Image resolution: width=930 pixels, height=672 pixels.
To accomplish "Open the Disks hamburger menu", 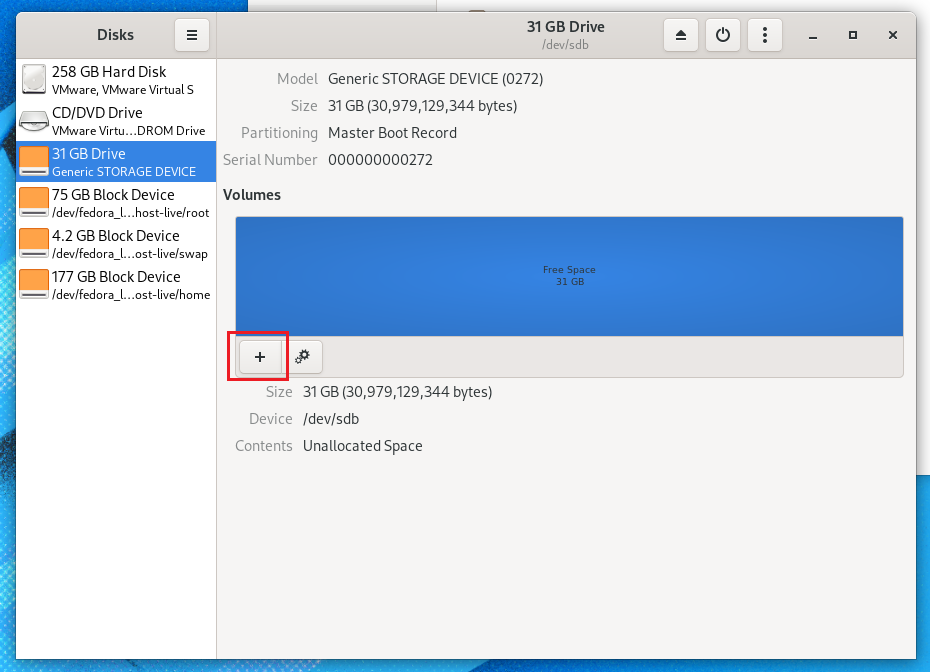I will point(191,34).
